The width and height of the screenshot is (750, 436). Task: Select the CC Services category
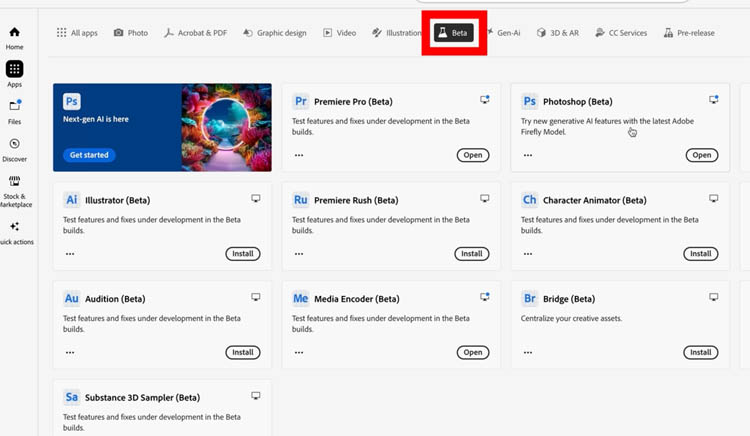pos(621,33)
